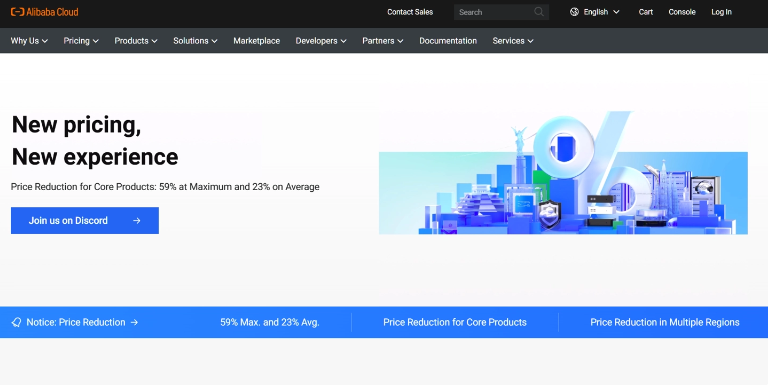Click arrow next to Notice: Price Reduction
The width and height of the screenshot is (771, 385).
134,323
